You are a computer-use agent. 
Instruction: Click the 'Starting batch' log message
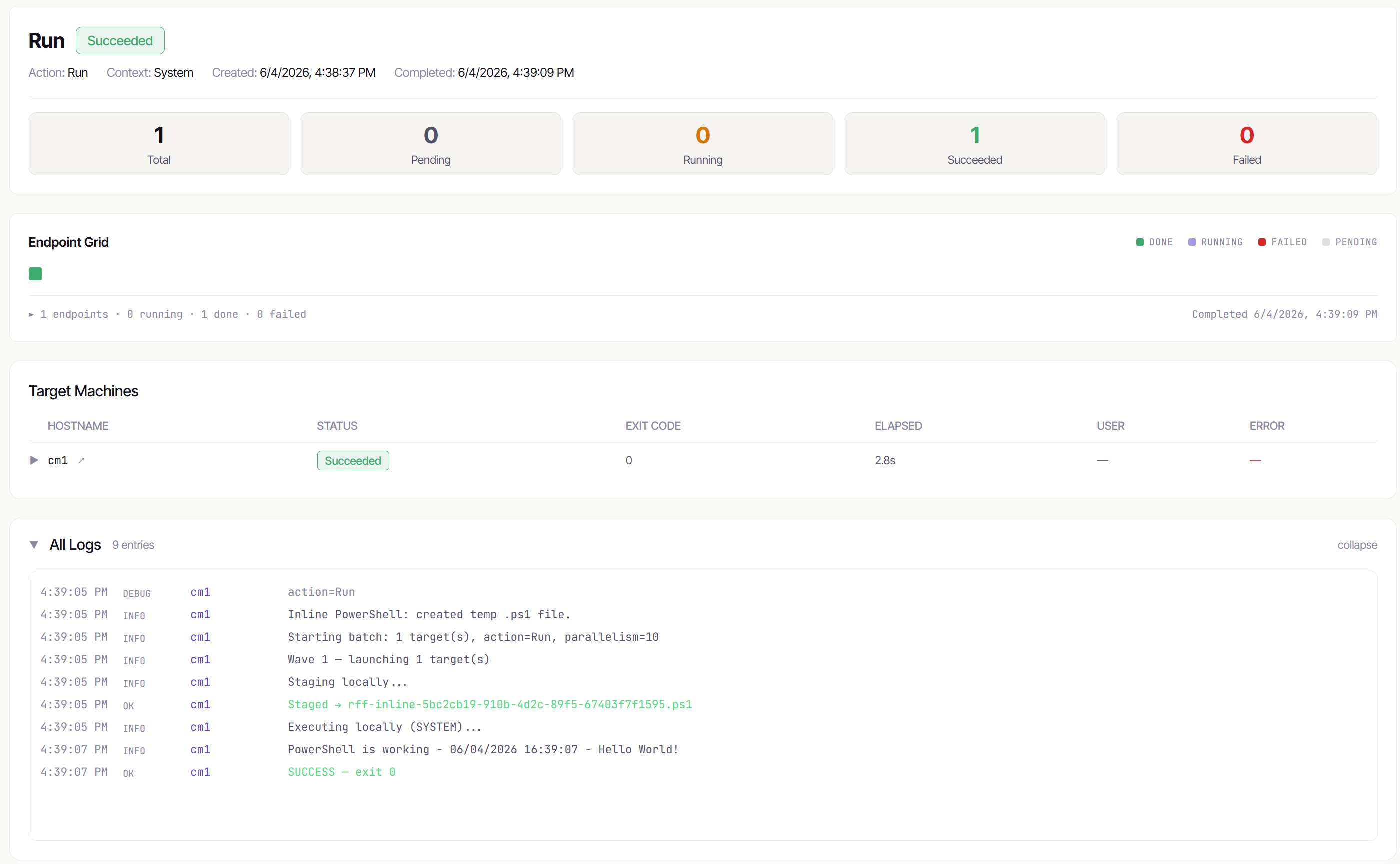click(x=473, y=637)
